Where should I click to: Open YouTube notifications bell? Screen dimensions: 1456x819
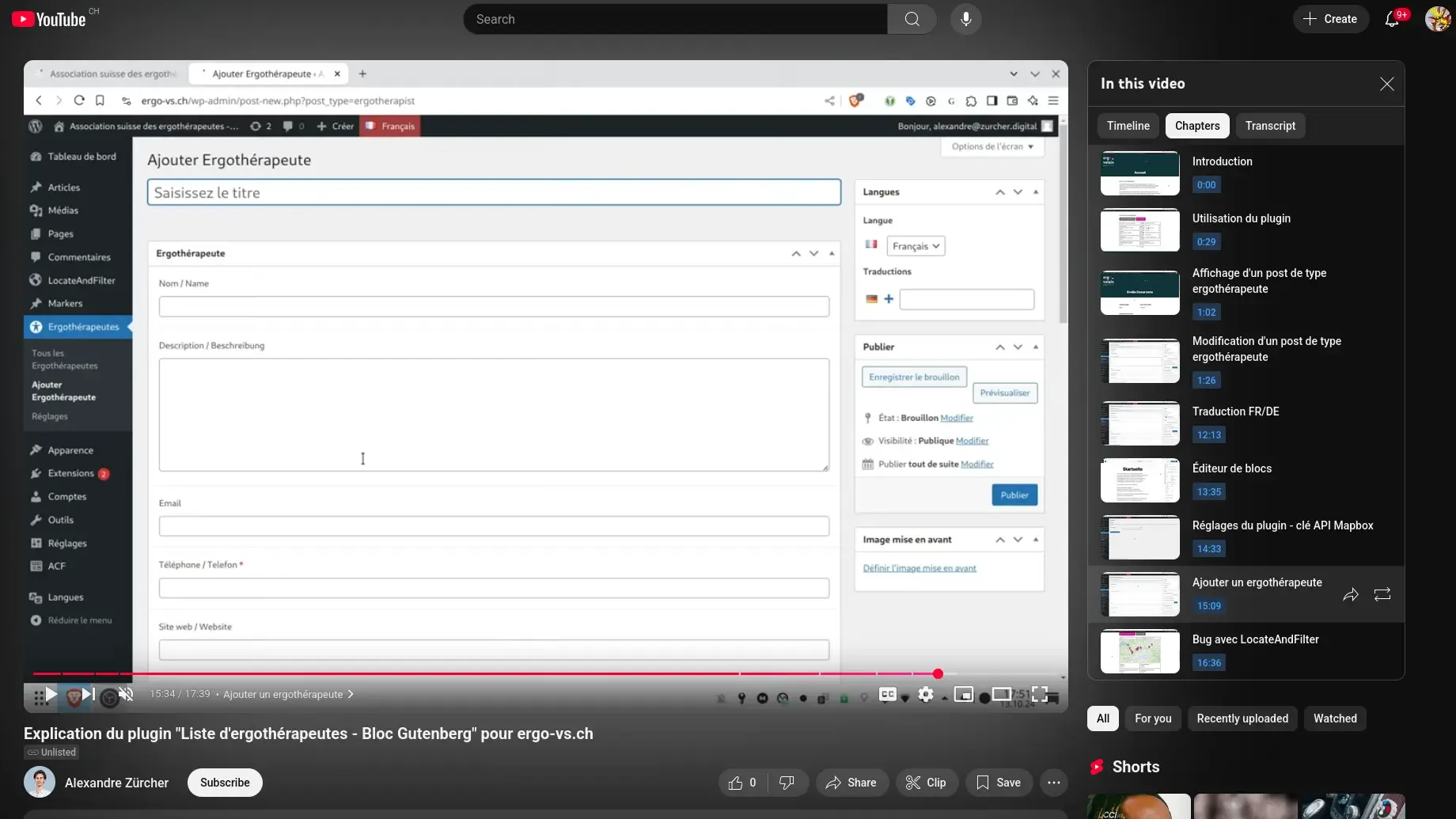pyautogui.click(x=1392, y=19)
